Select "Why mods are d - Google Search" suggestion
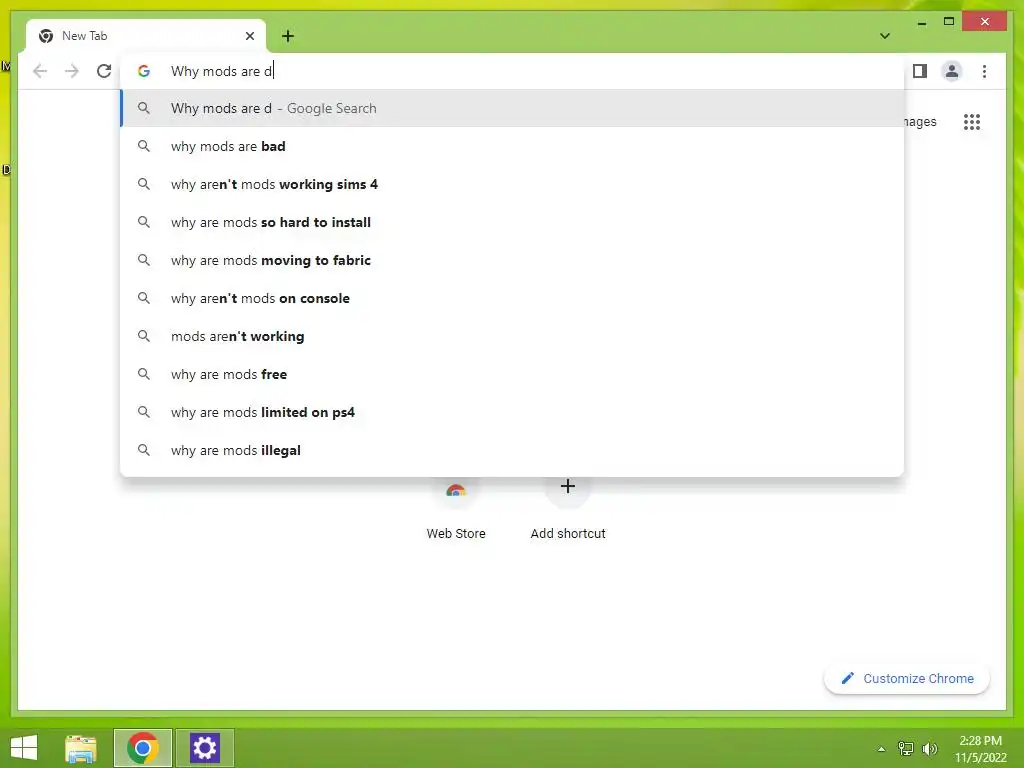This screenshot has width=1024, height=768. [x=512, y=108]
